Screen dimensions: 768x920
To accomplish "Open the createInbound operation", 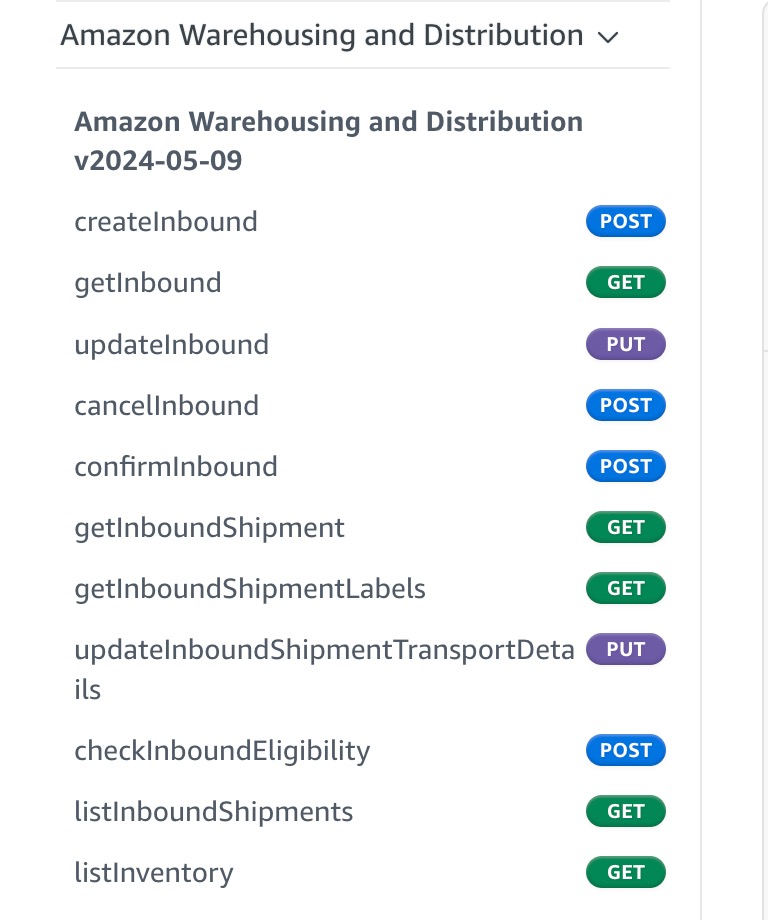I will [166, 221].
